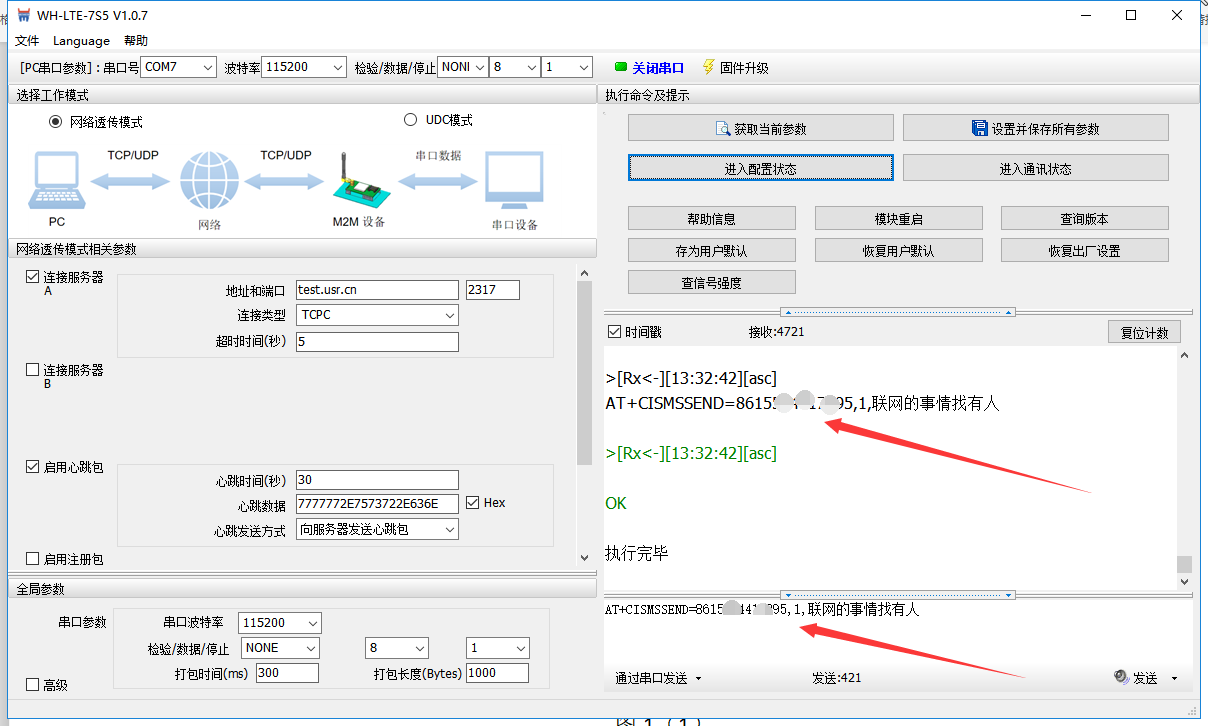Click the 地址和端口 test.usr.cn input field

pos(376,290)
